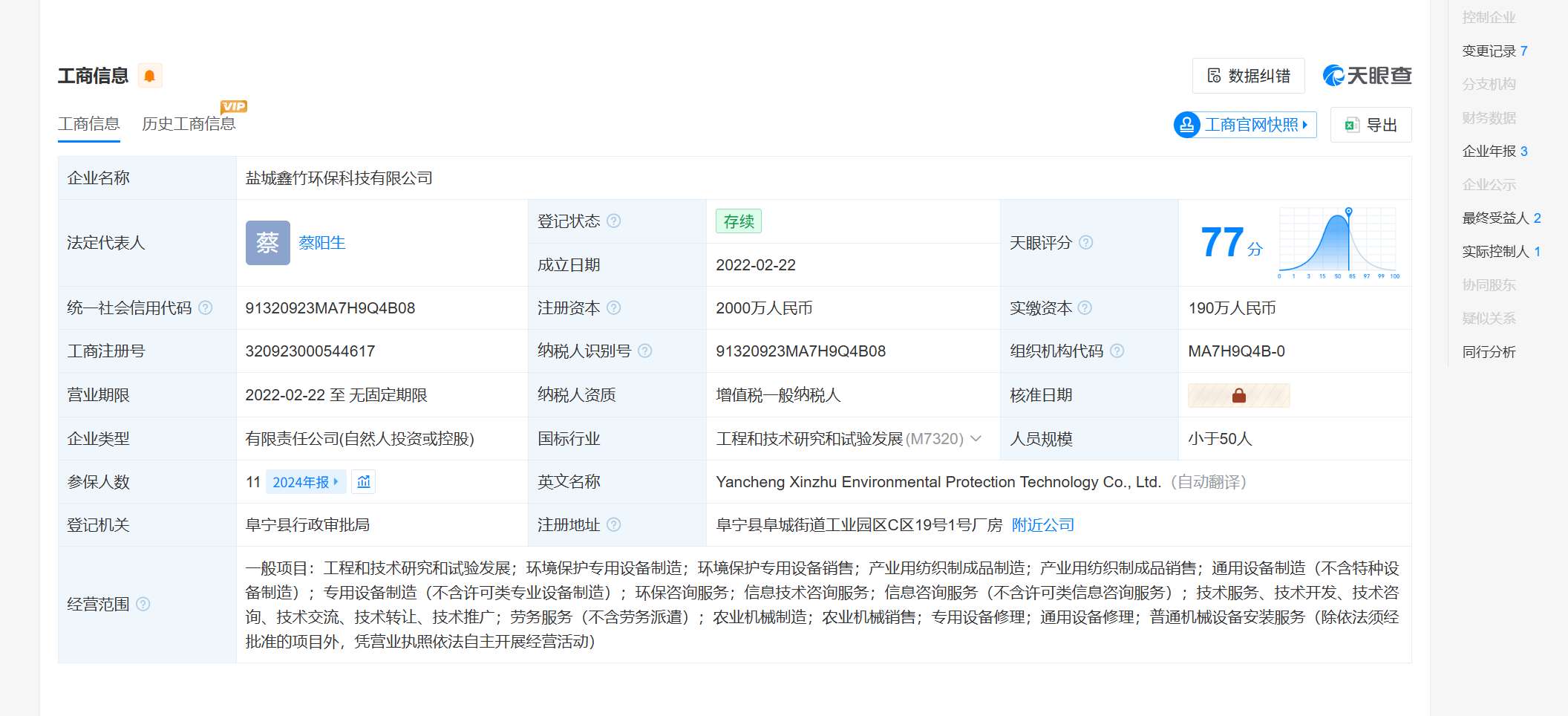Click the locked 核准日期 value
Screen dimensions: 1568x716
click(1239, 396)
